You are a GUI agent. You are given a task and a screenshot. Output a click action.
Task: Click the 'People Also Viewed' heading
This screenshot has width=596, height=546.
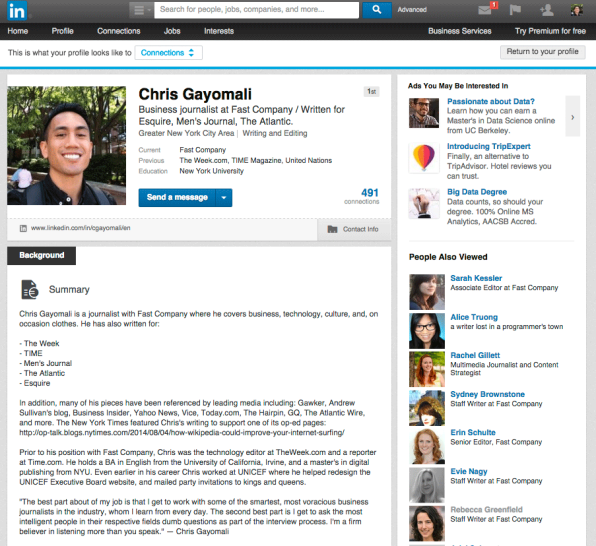pyautogui.click(x=448, y=257)
